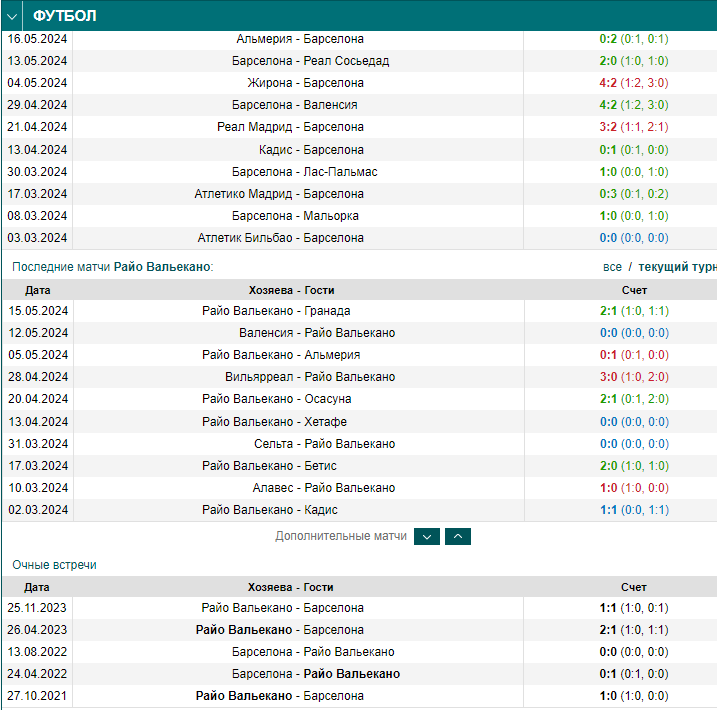Click the Очные встречи heading
Image resolution: width=717 pixels, height=710 pixels.
click(54, 565)
